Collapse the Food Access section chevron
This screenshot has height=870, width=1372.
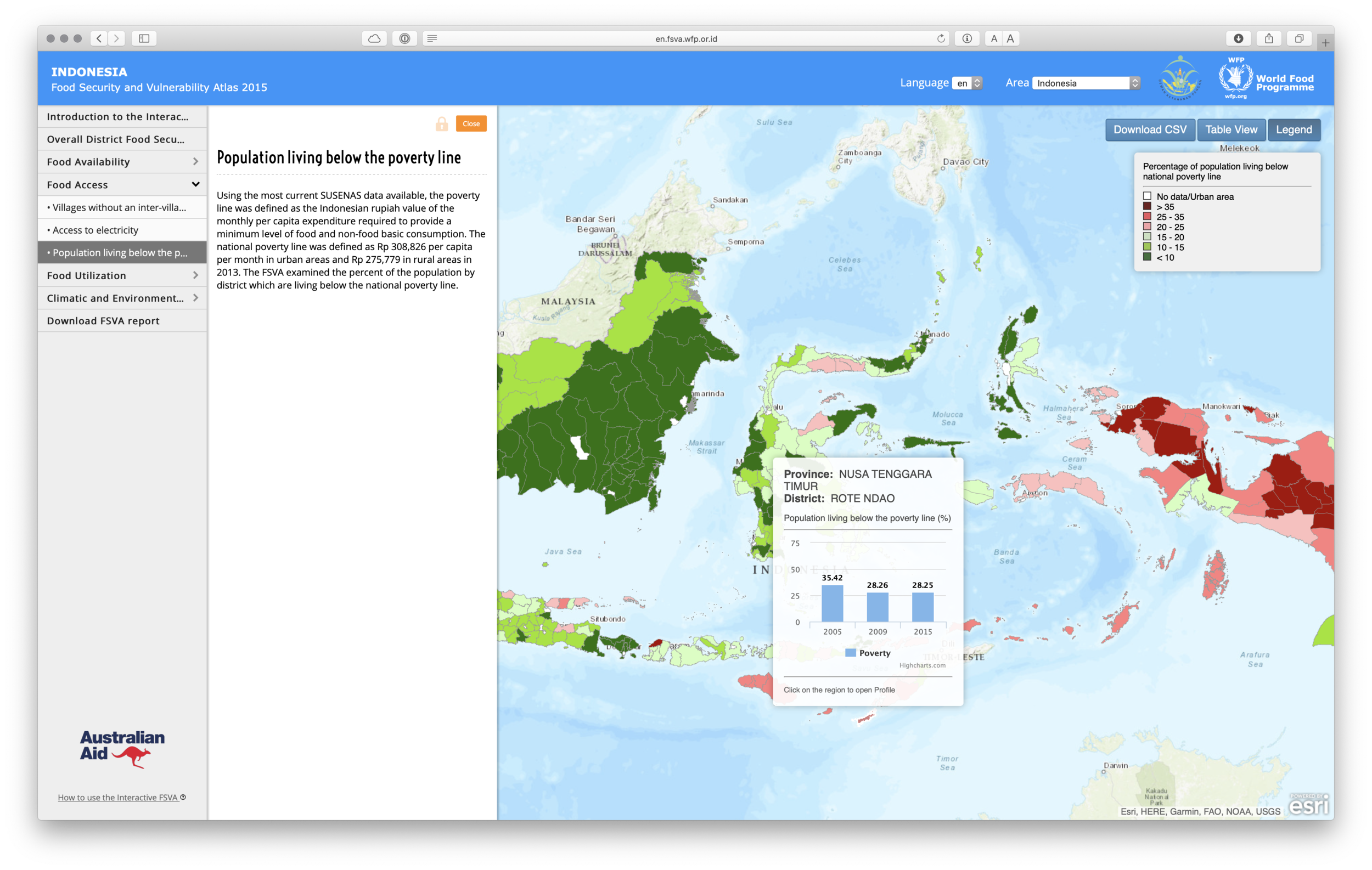(x=195, y=184)
